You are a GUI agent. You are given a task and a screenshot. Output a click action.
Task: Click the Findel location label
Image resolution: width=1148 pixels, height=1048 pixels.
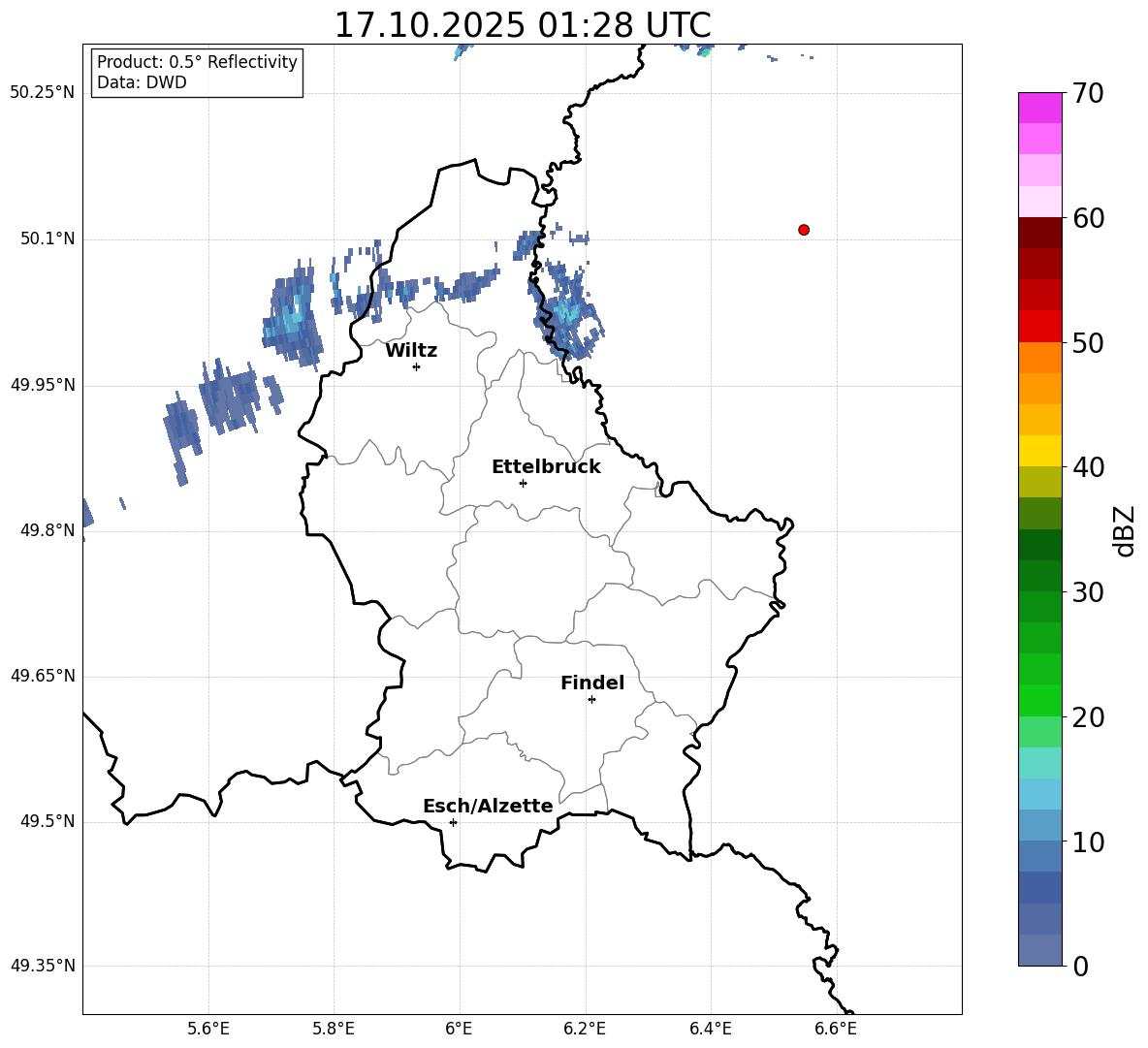click(x=592, y=683)
